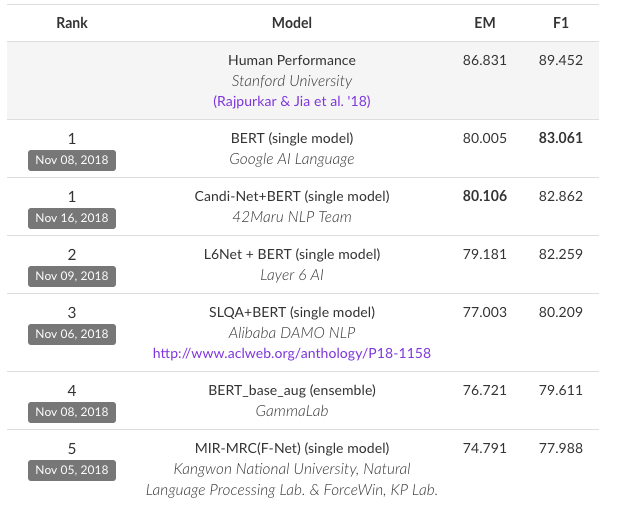Click the Rank column header
The image size is (618, 506).
pyautogui.click(x=72, y=22)
